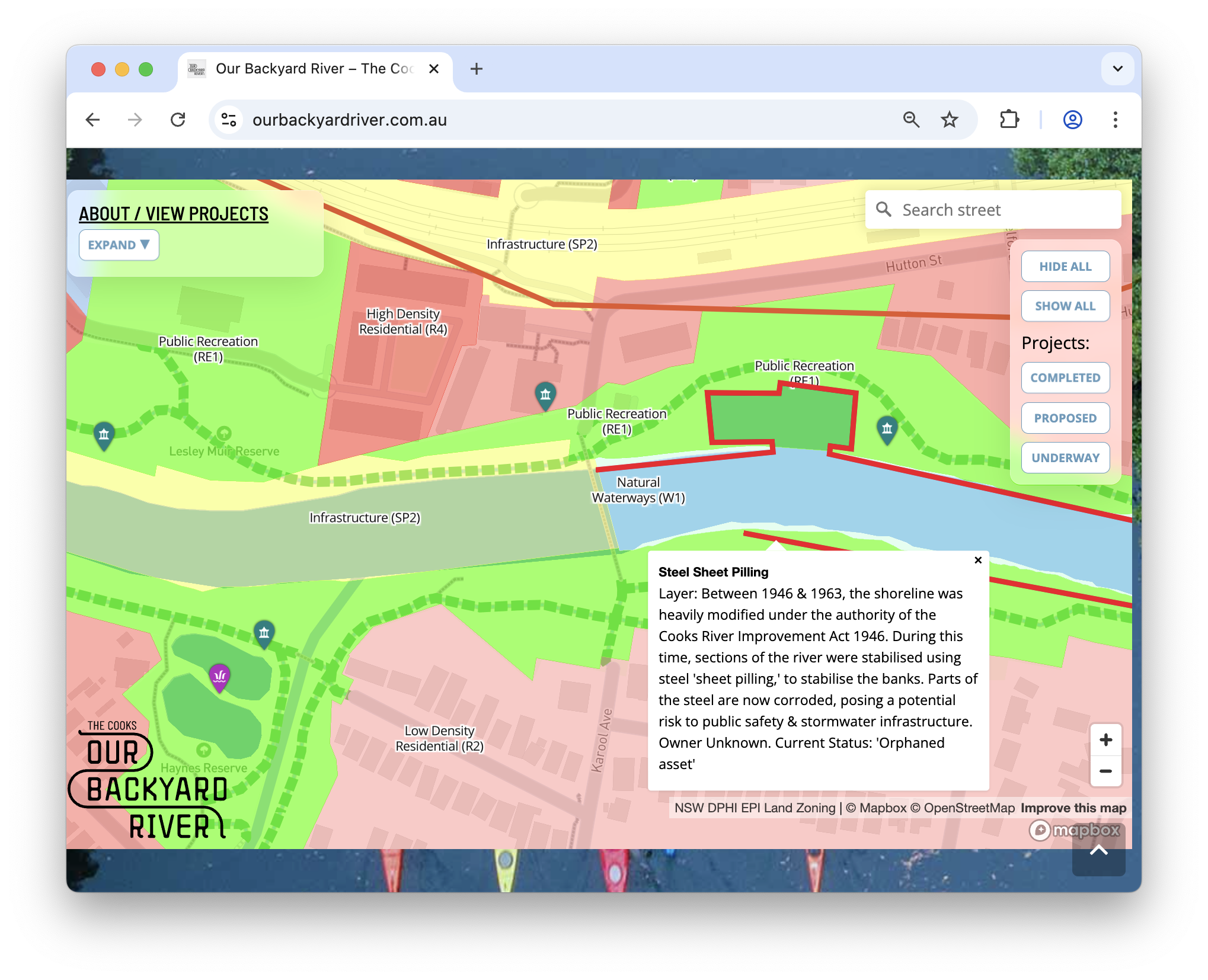Bookmark this page with star icon

point(950,120)
